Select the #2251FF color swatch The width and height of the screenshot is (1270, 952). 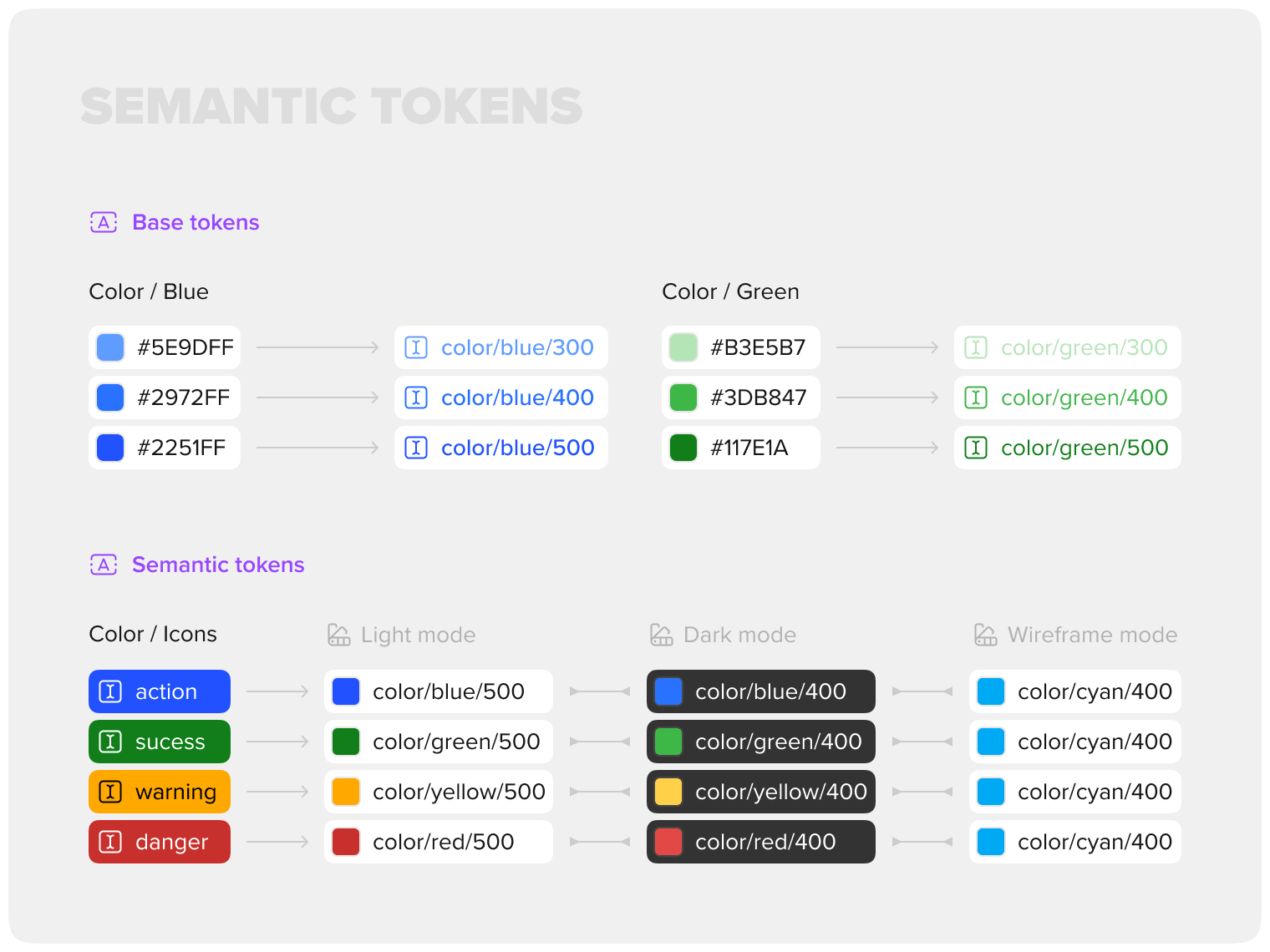(x=110, y=448)
